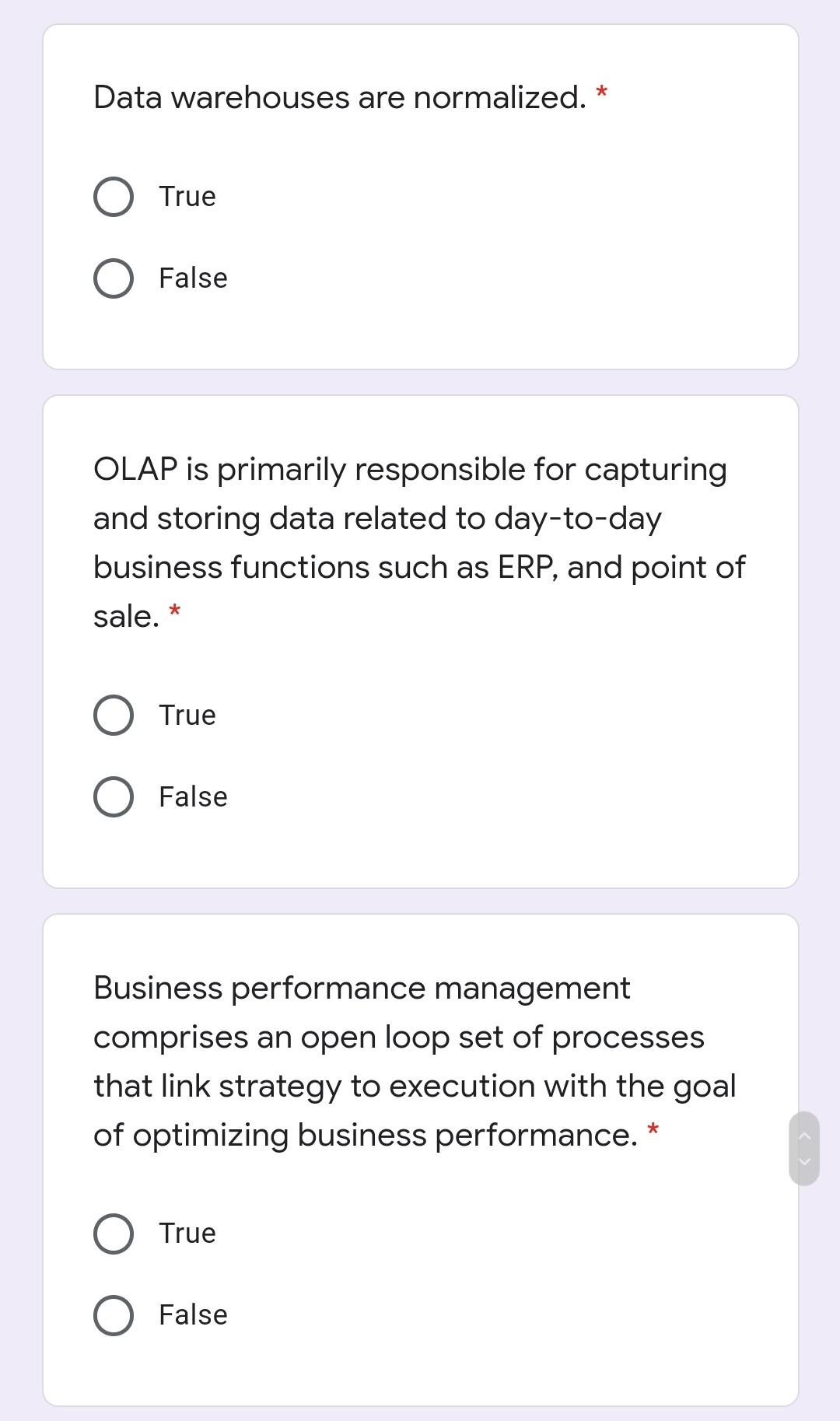Click the True label text on the OLAP question
The image size is (840, 1421).
click(x=186, y=715)
